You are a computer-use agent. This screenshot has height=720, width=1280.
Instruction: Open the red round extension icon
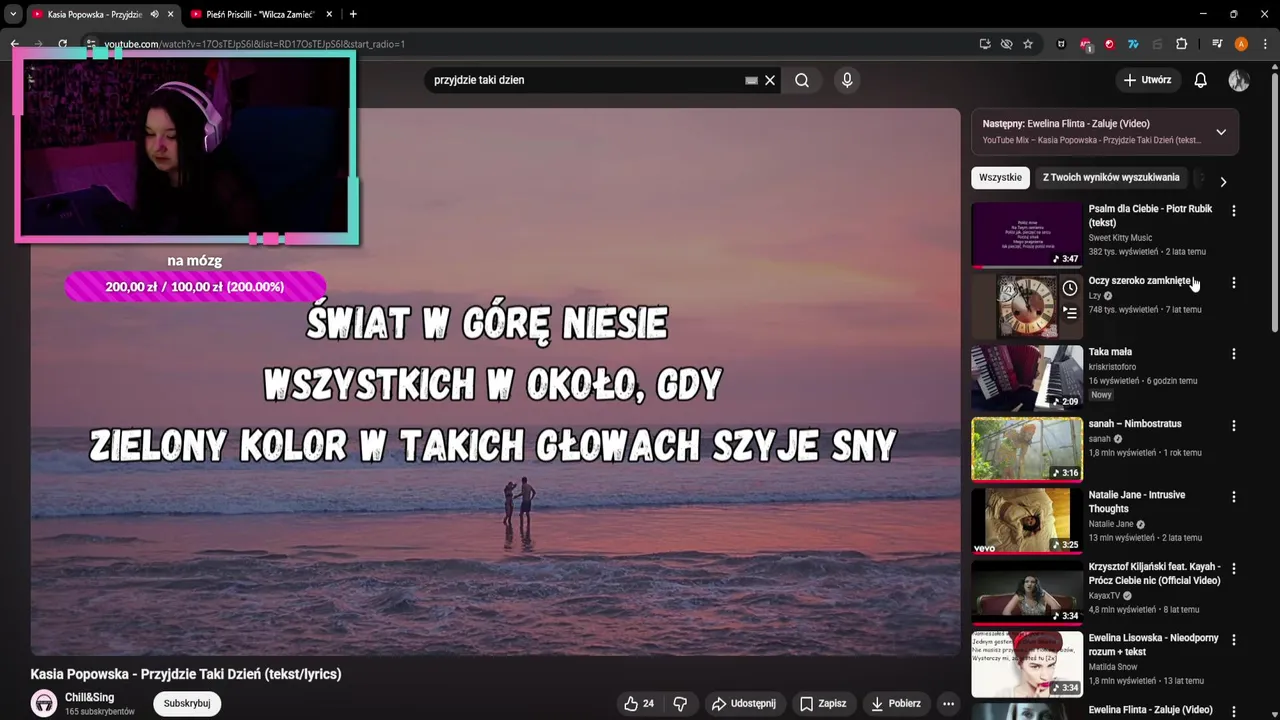pos(1109,44)
